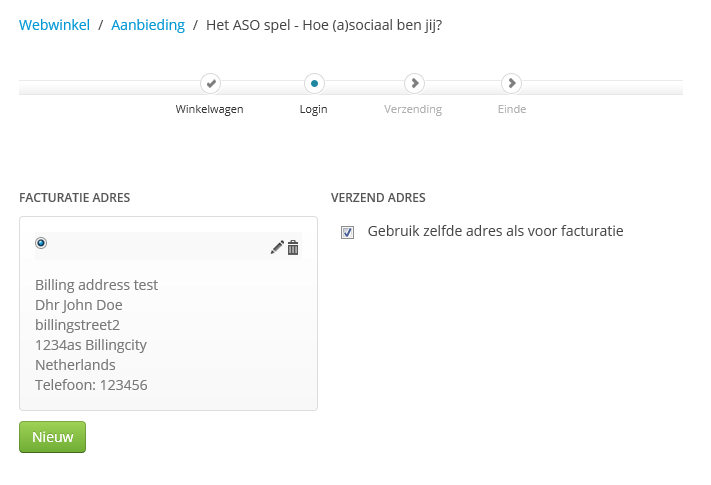The width and height of the screenshot is (711, 485).
Task: Uncheck the same-address-for-shipping checkbox
Action: [x=348, y=232]
